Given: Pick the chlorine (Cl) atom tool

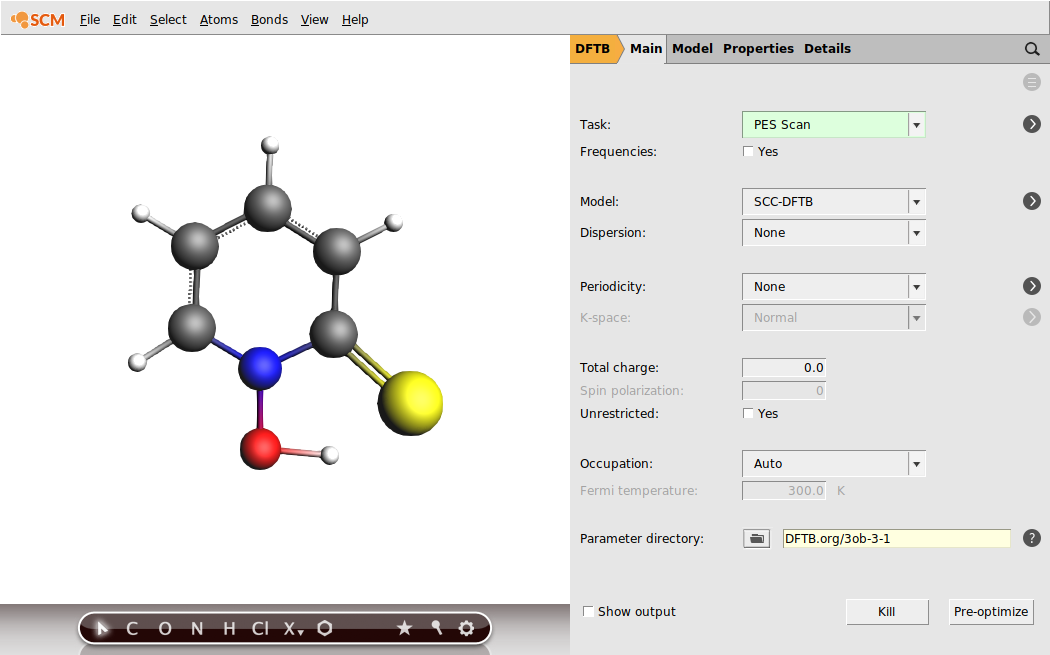Looking at the screenshot, I should click(260, 628).
